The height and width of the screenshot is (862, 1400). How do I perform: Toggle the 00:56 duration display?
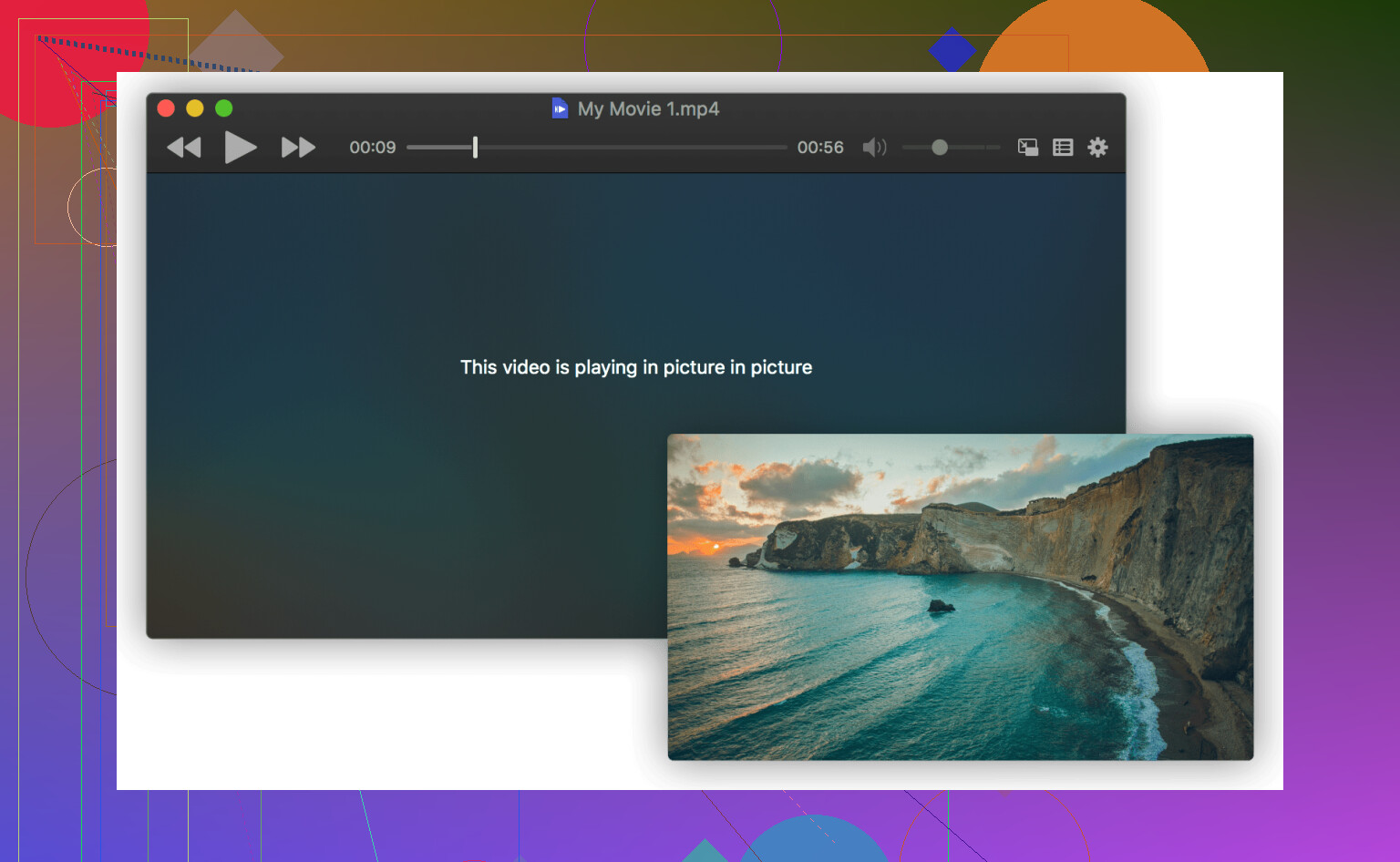(820, 148)
